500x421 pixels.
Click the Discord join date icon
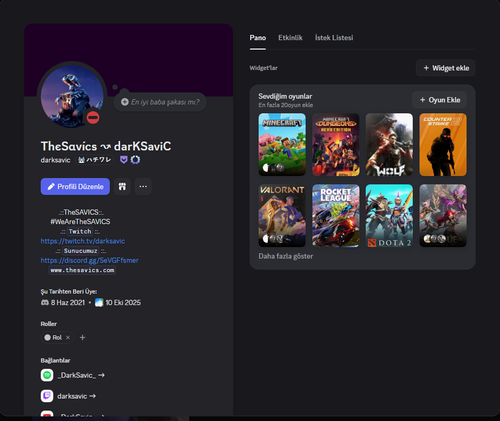(x=45, y=303)
